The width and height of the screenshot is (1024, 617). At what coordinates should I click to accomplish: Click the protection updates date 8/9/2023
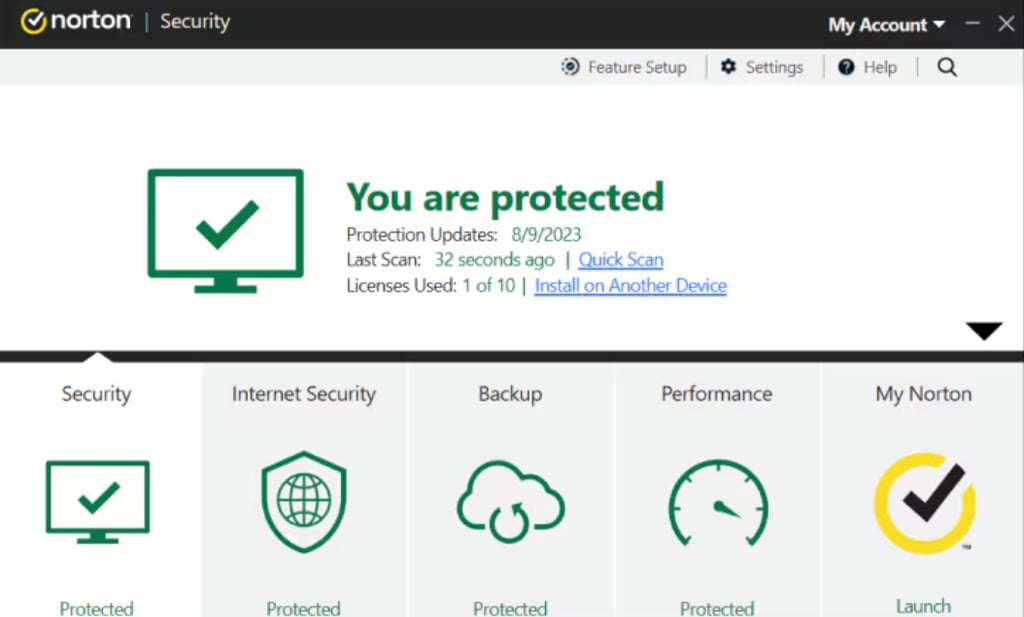click(x=546, y=234)
